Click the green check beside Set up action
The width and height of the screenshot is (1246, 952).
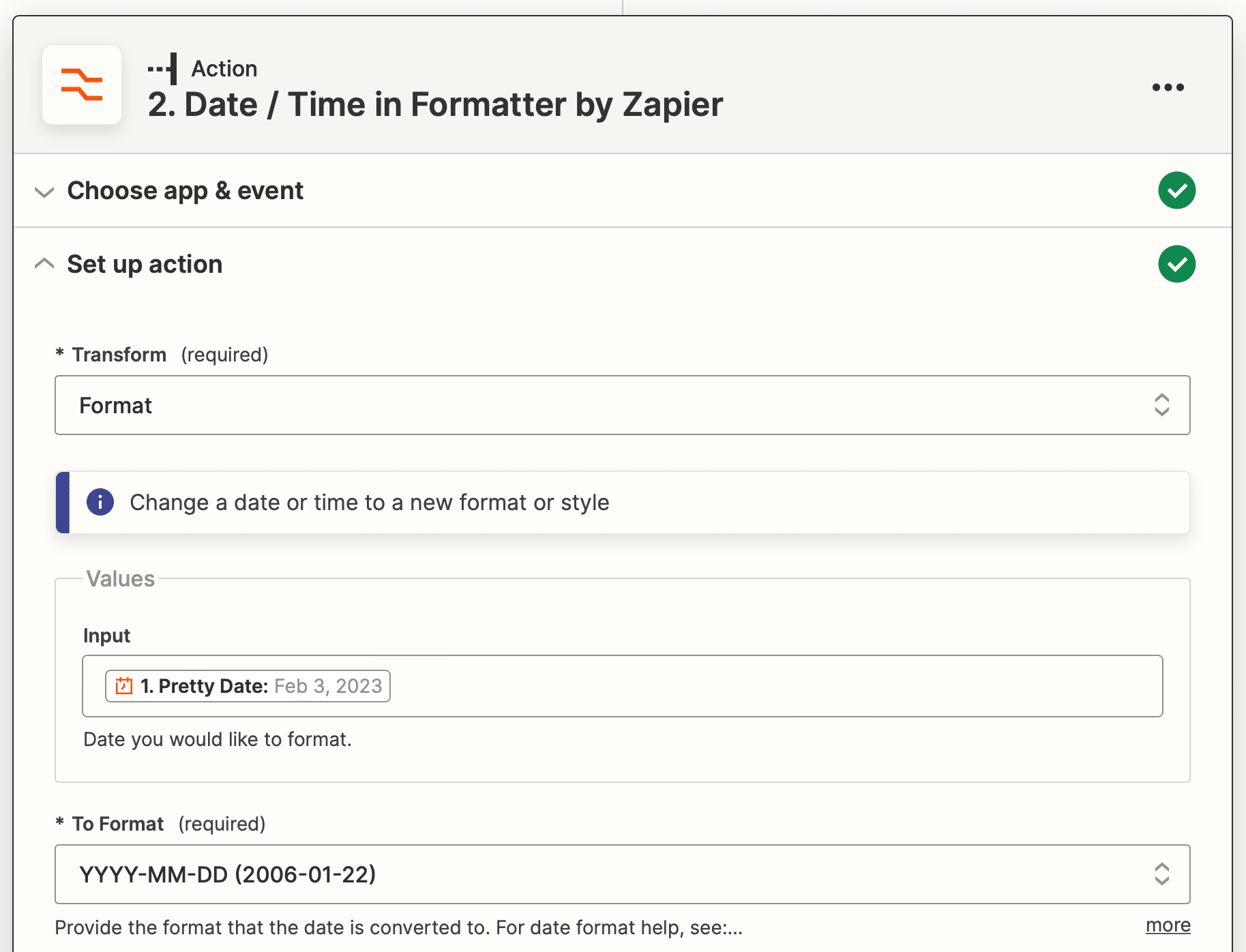(x=1176, y=264)
